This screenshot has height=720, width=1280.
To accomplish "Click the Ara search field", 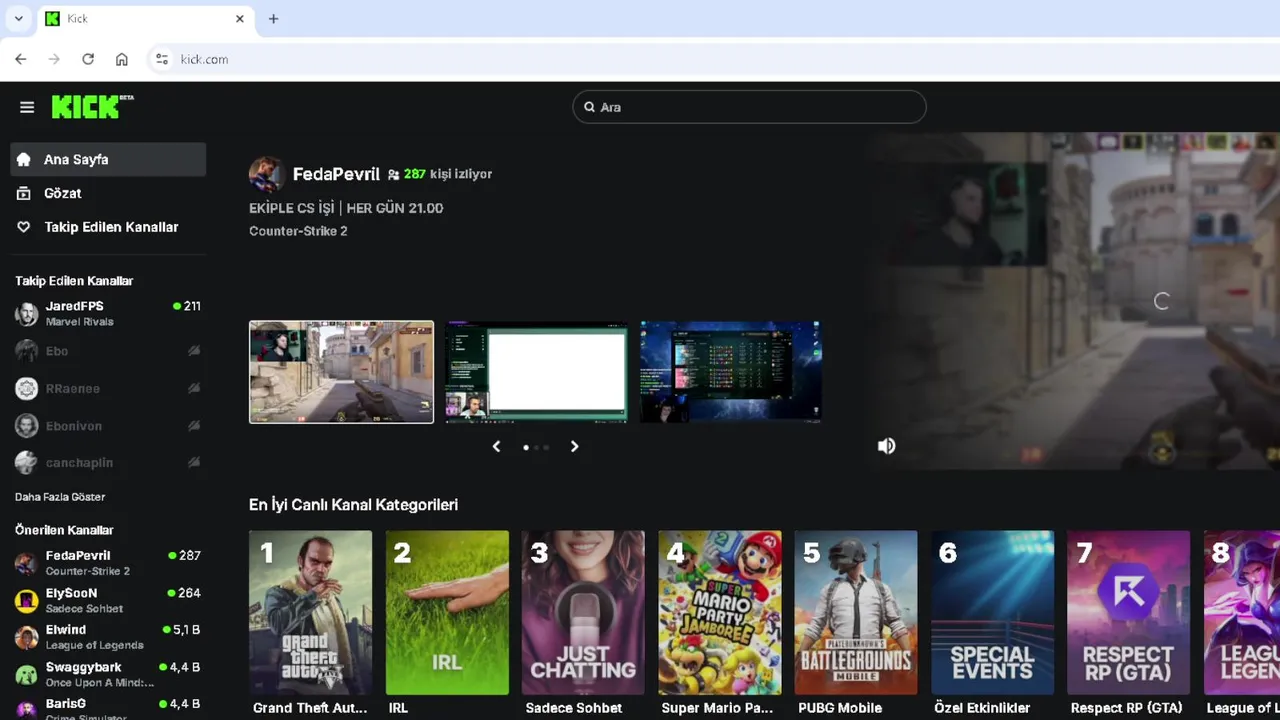I will point(749,107).
